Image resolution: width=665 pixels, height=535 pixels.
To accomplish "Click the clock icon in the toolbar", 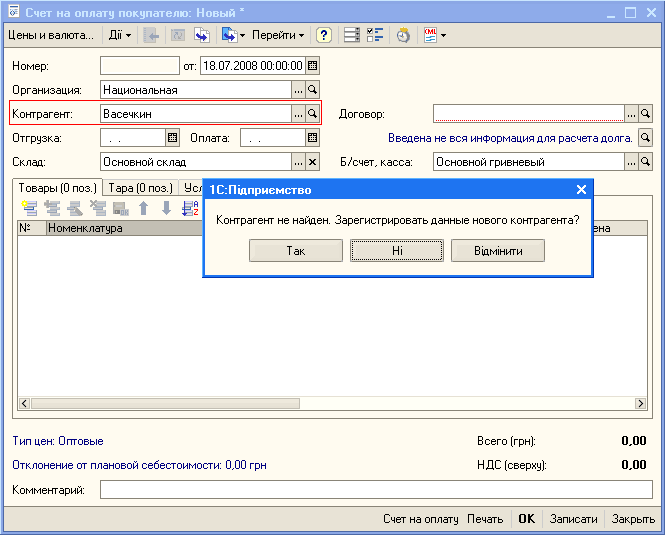I will pyautogui.click(x=403, y=35).
